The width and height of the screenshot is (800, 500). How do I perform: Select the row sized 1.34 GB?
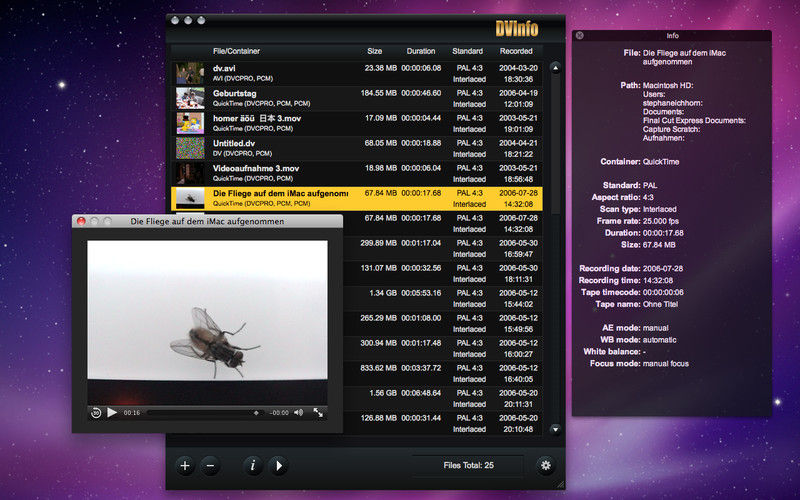tap(442, 298)
